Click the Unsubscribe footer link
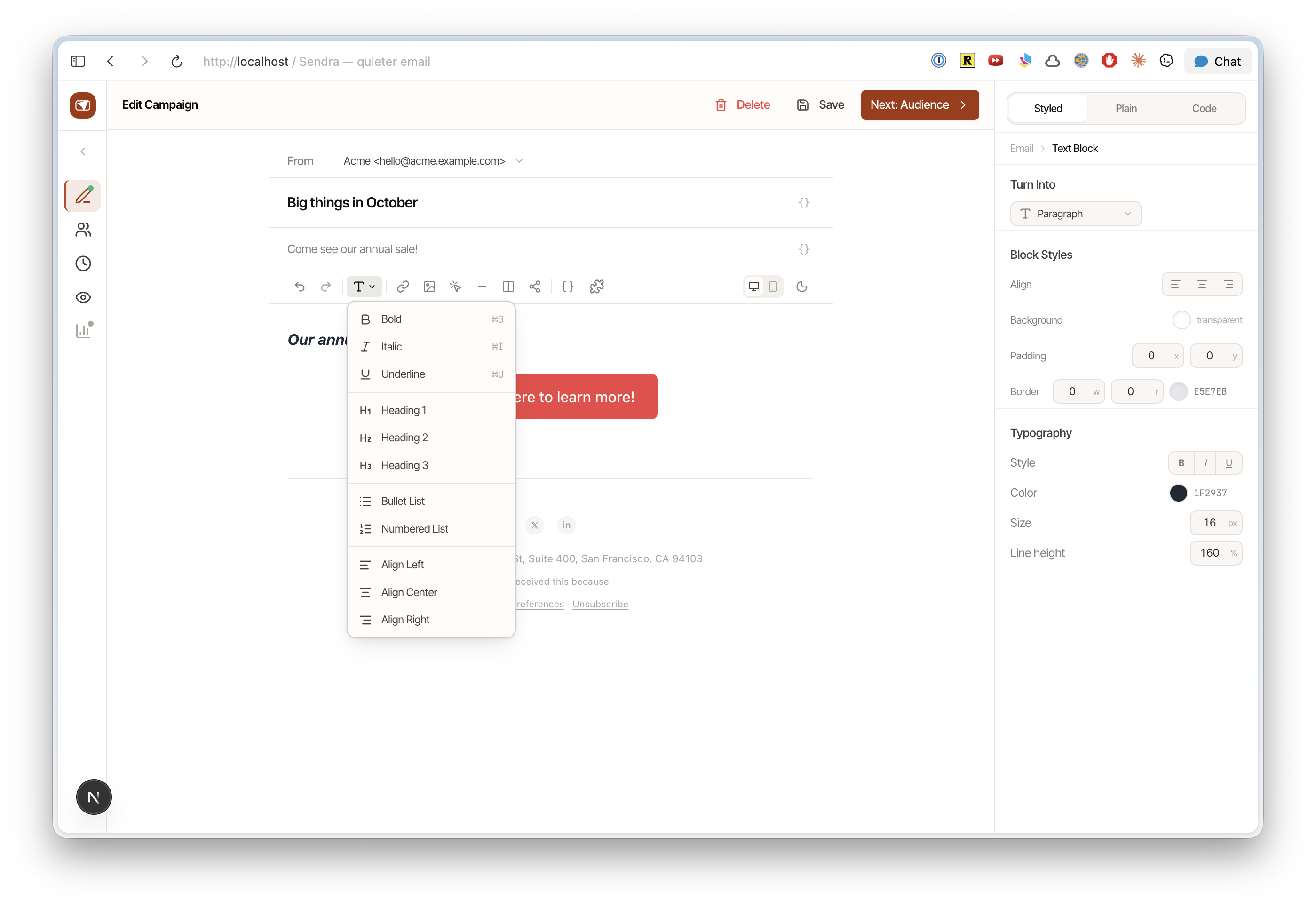The height and width of the screenshot is (908, 1316). point(600,604)
